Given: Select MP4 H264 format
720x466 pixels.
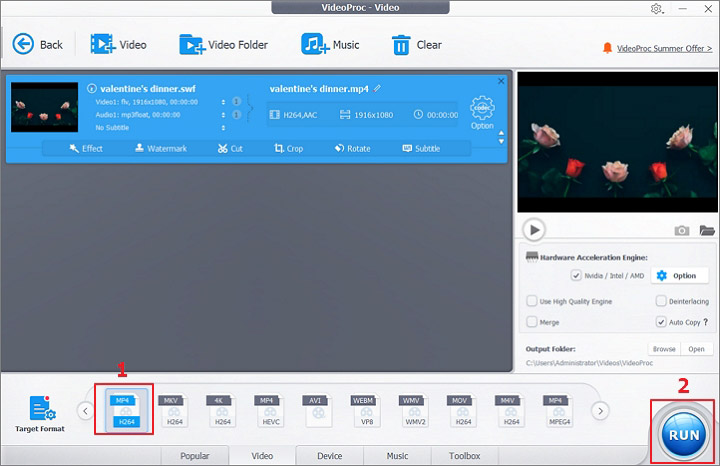Looking at the screenshot, I should pyautogui.click(x=126, y=410).
